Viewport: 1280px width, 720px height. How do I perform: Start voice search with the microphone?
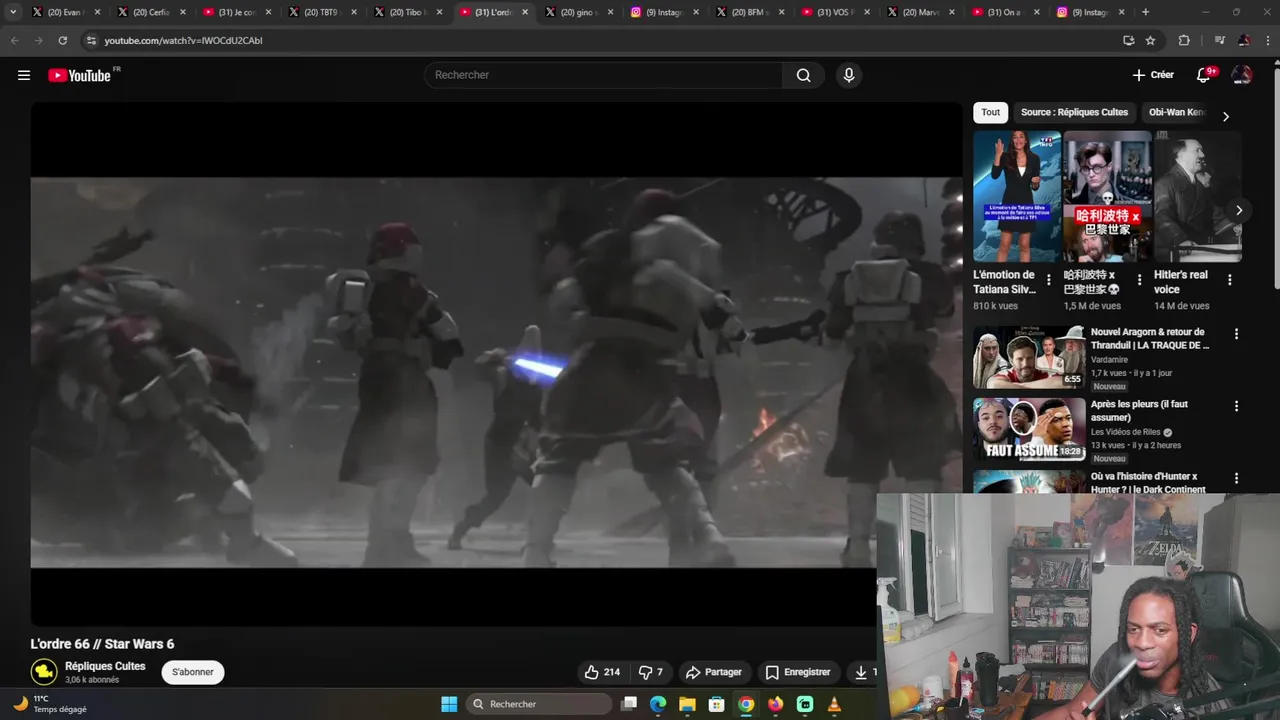848,75
